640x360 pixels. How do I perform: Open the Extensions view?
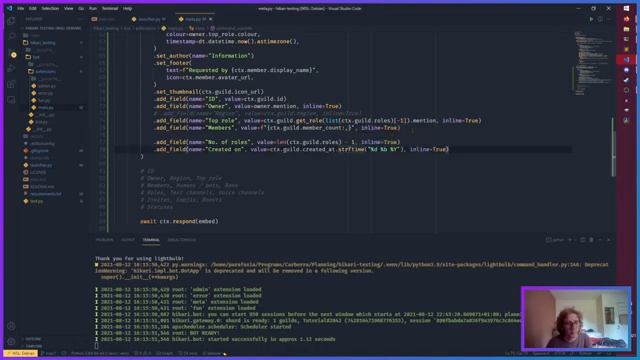[x=11, y=84]
